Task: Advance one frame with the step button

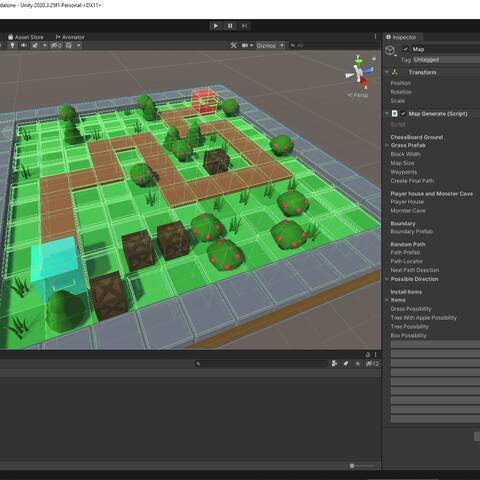Action: click(x=244, y=26)
